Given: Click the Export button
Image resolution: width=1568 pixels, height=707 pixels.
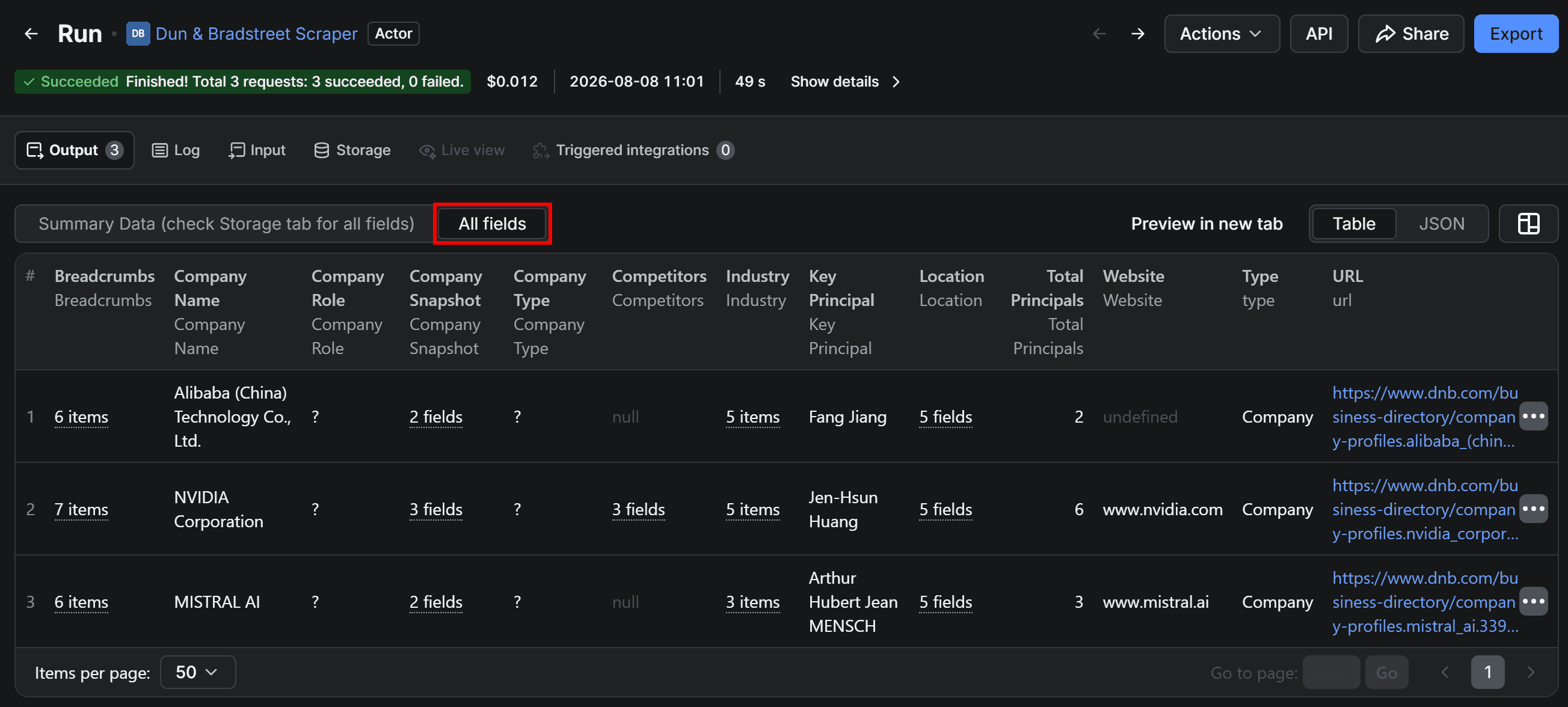Looking at the screenshot, I should [x=1516, y=34].
